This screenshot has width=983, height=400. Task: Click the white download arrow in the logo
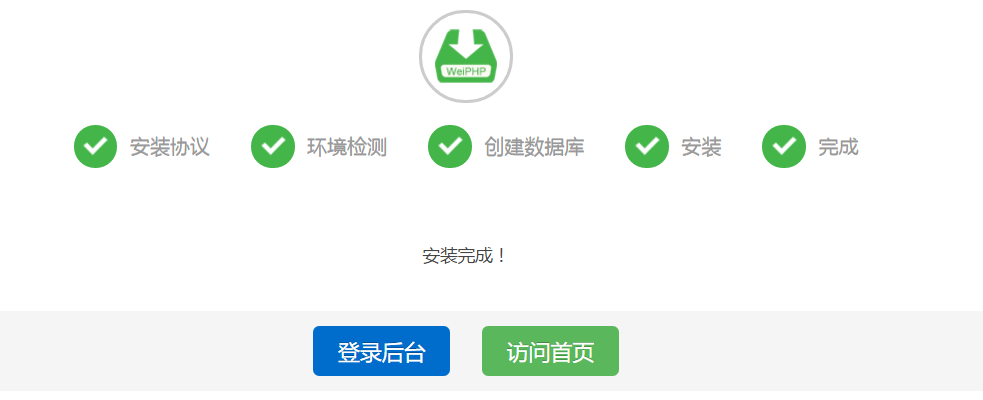pyautogui.click(x=466, y=45)
